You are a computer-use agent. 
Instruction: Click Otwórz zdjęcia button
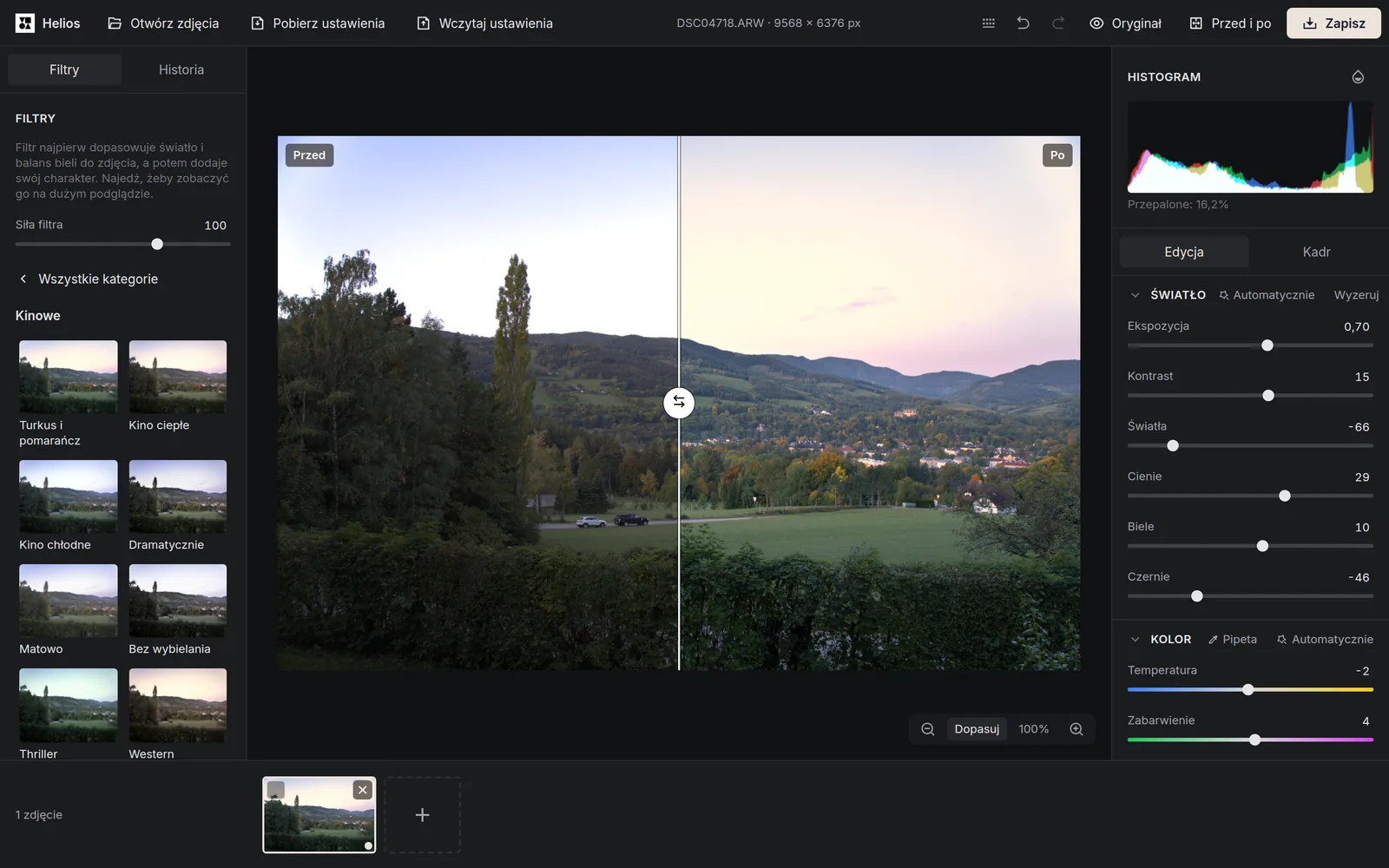[x=163, y=23]
